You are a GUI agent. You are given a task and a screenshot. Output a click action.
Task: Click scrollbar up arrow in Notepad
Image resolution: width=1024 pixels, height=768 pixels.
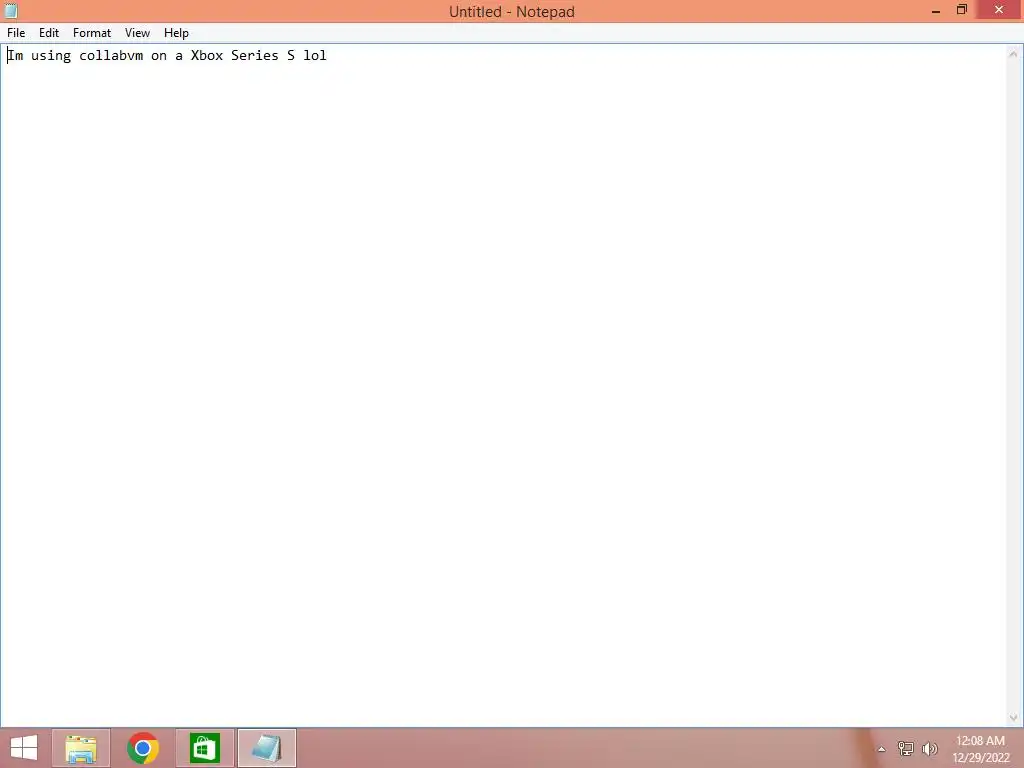click(x=1013, y=54)
